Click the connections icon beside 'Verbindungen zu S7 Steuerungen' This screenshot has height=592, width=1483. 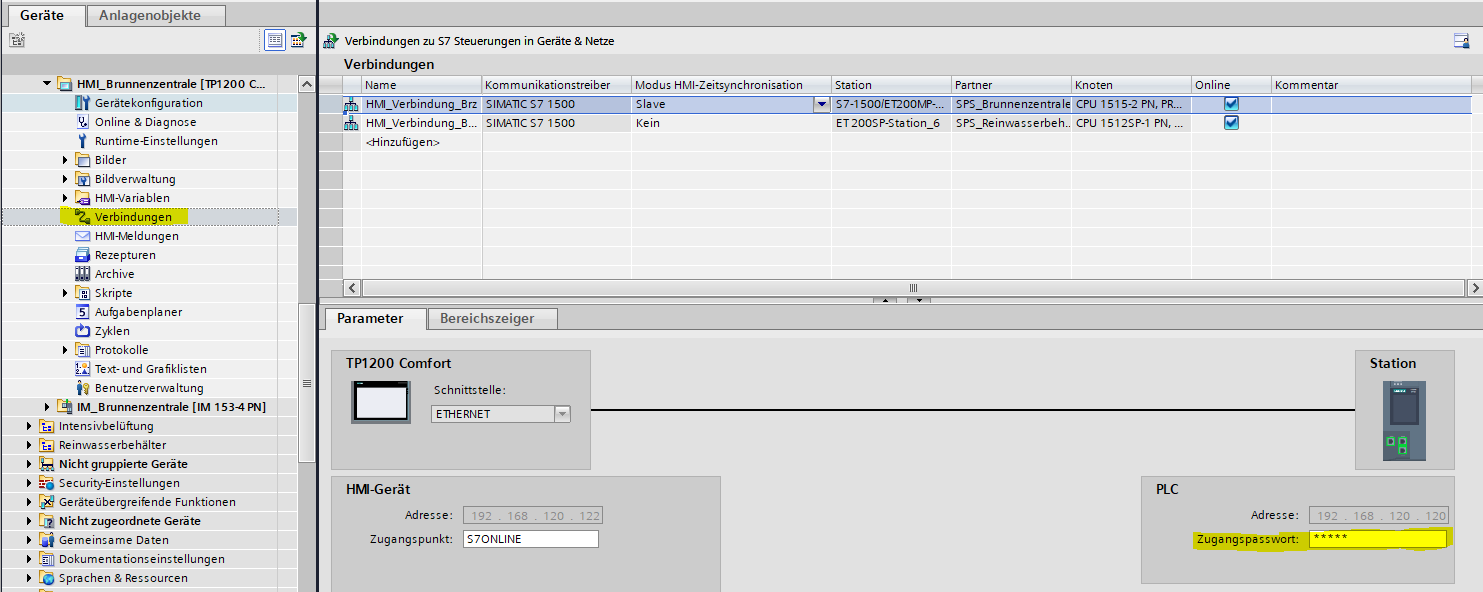[330, 41]
